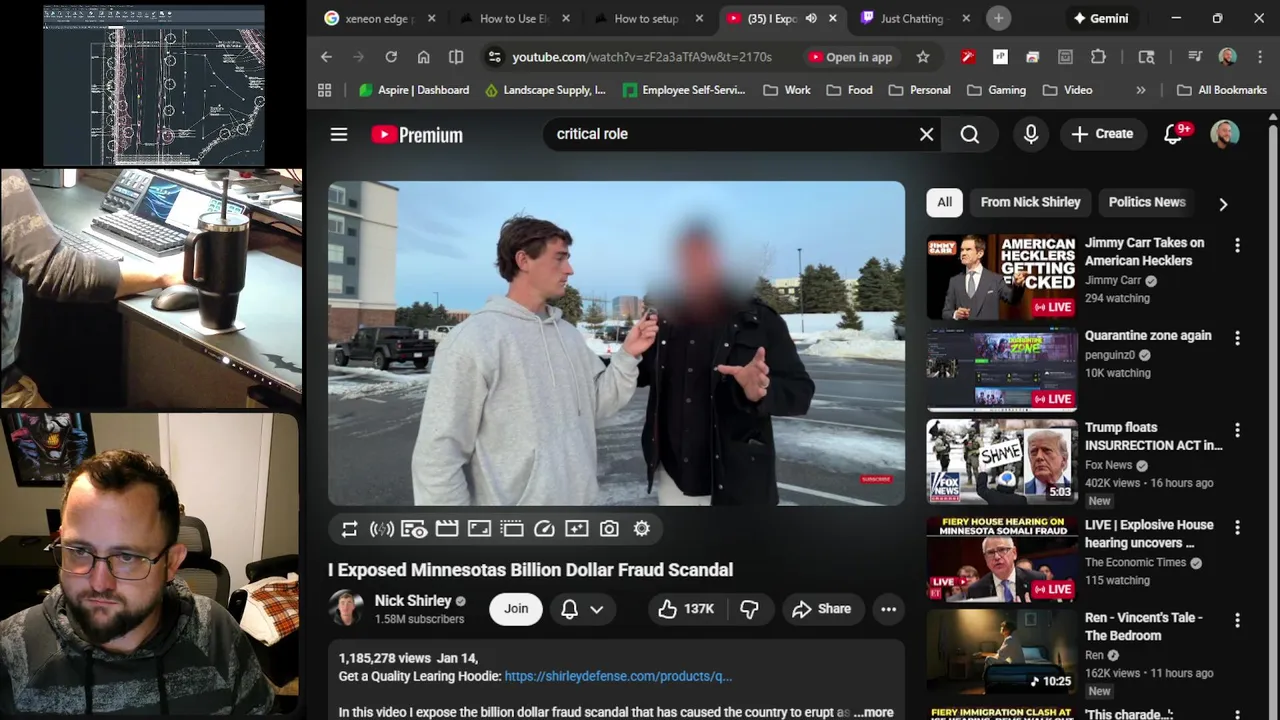The width and height of the screenshot is (1280, 720).
Task: Click the YouTube URL address bar
Action: 641,57
